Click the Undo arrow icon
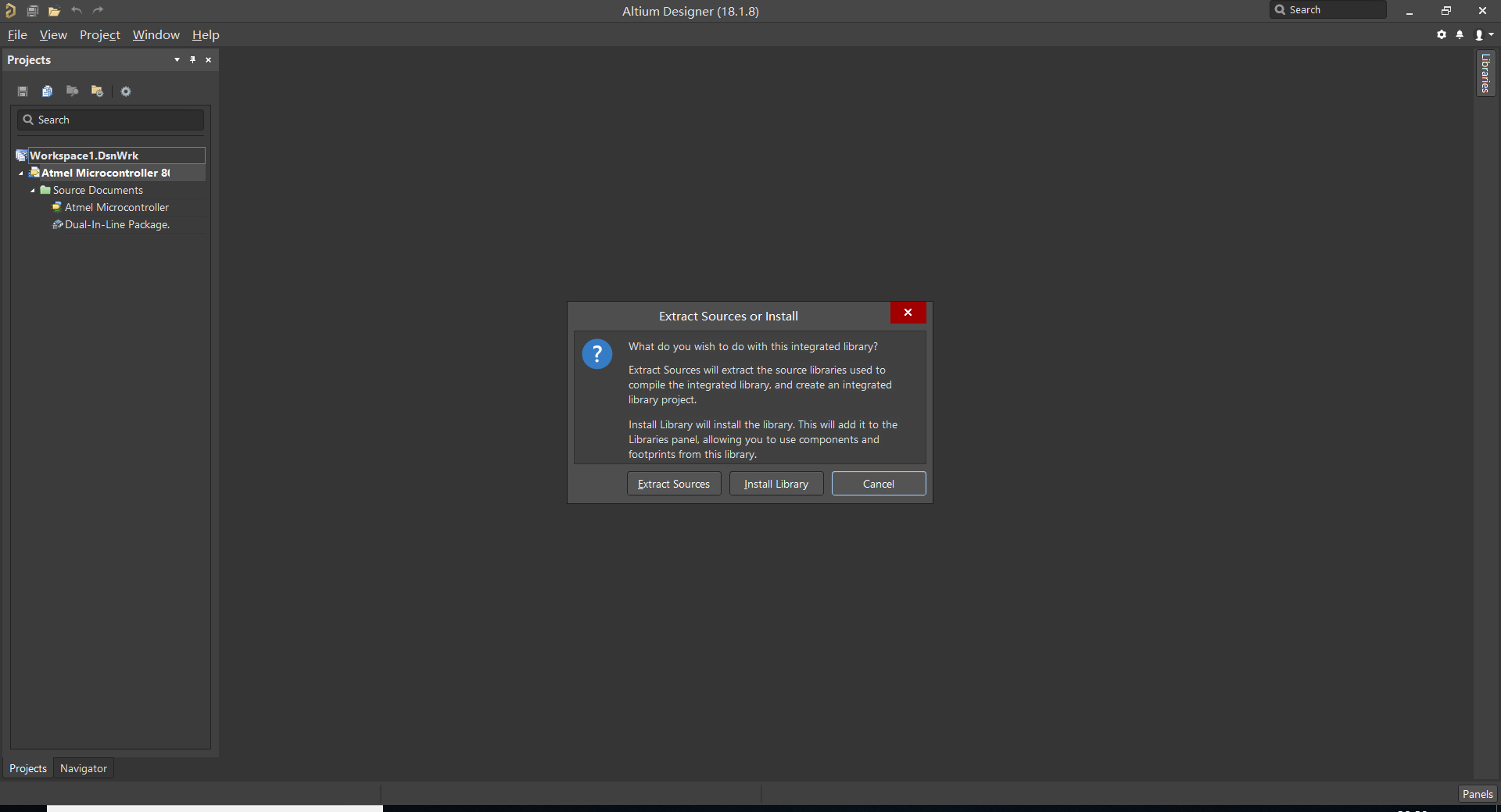Screen dimensions: 1501x812 76,10
